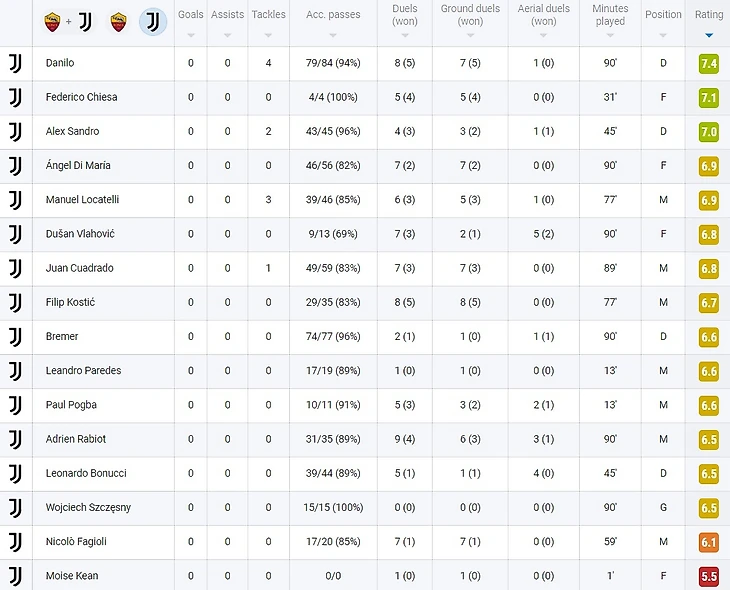Image resolution: width=730 pixels, height=590 pixels.
Task: Show players from both Roma and Juventus combined
Action: pos(68,21)
